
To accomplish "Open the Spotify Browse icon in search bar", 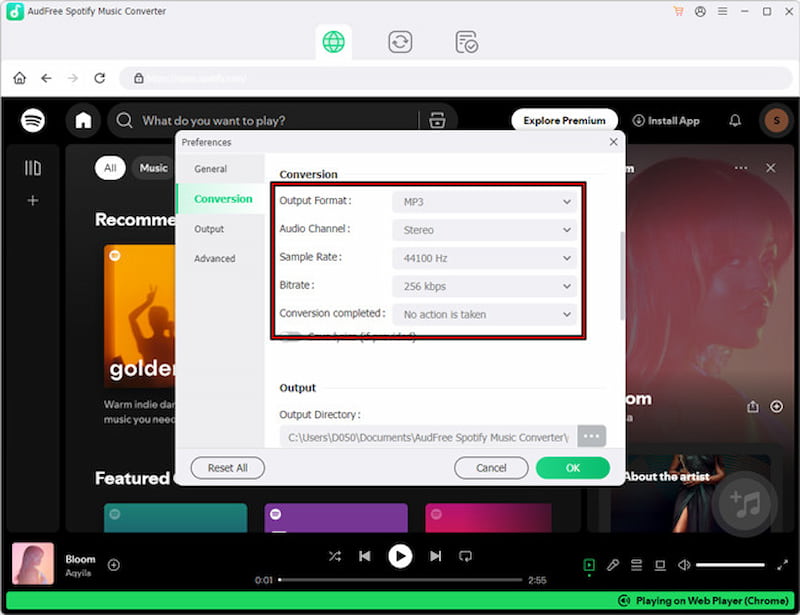I will pyautogui.click(x=437, y=120).
